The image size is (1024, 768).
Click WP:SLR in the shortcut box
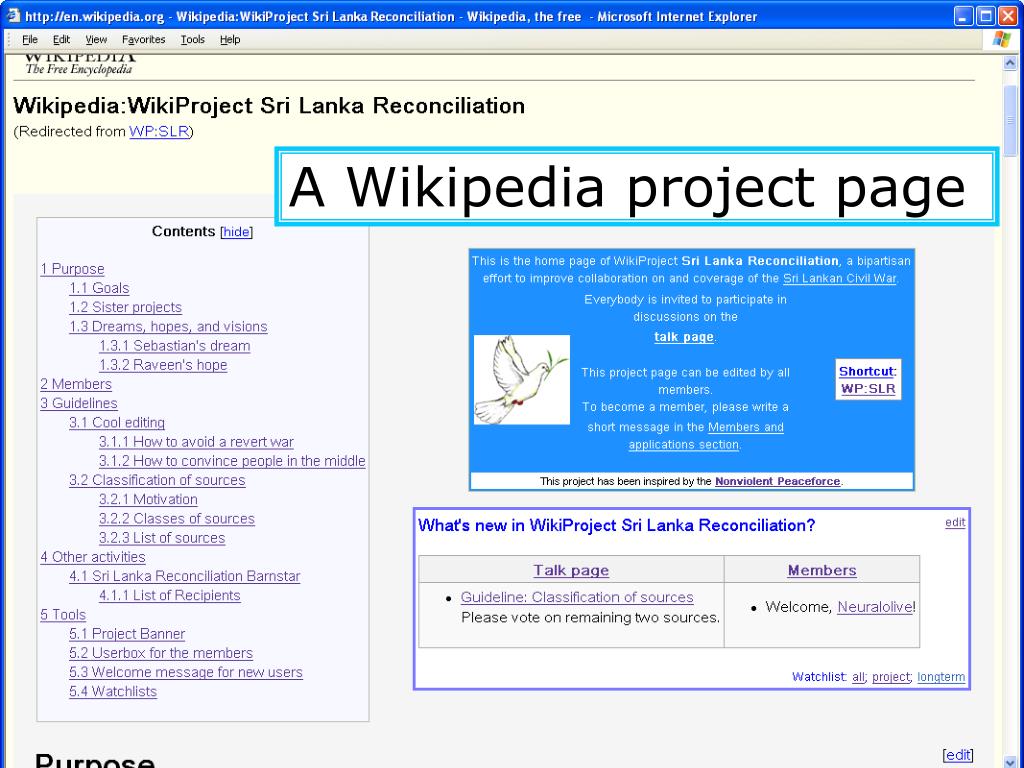[x=869, y=389]
